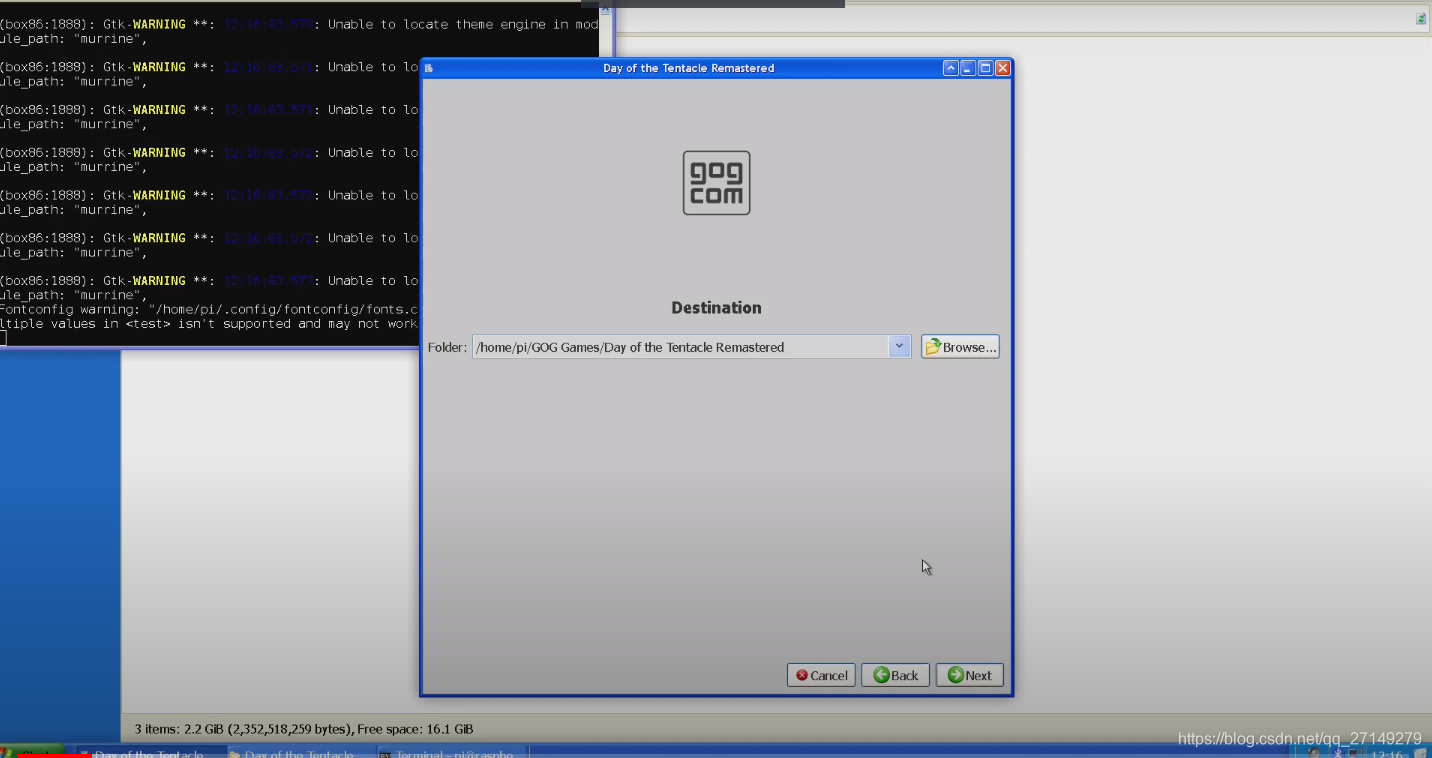Maximize the Day of the Tentacle Remastered window
The image size is (1432, 758).
[x=985, y=68]
